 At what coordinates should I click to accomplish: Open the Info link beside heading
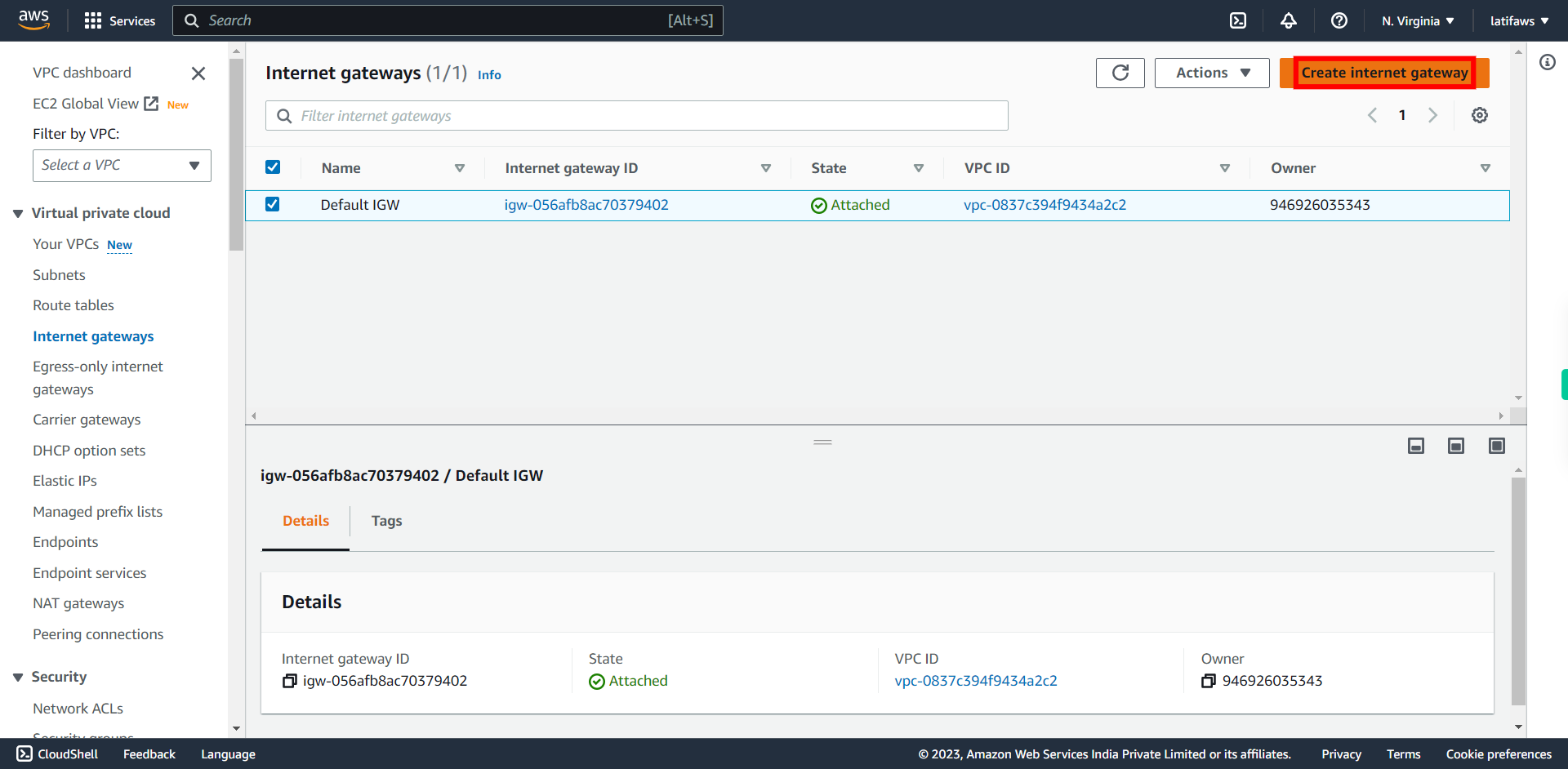489,75
